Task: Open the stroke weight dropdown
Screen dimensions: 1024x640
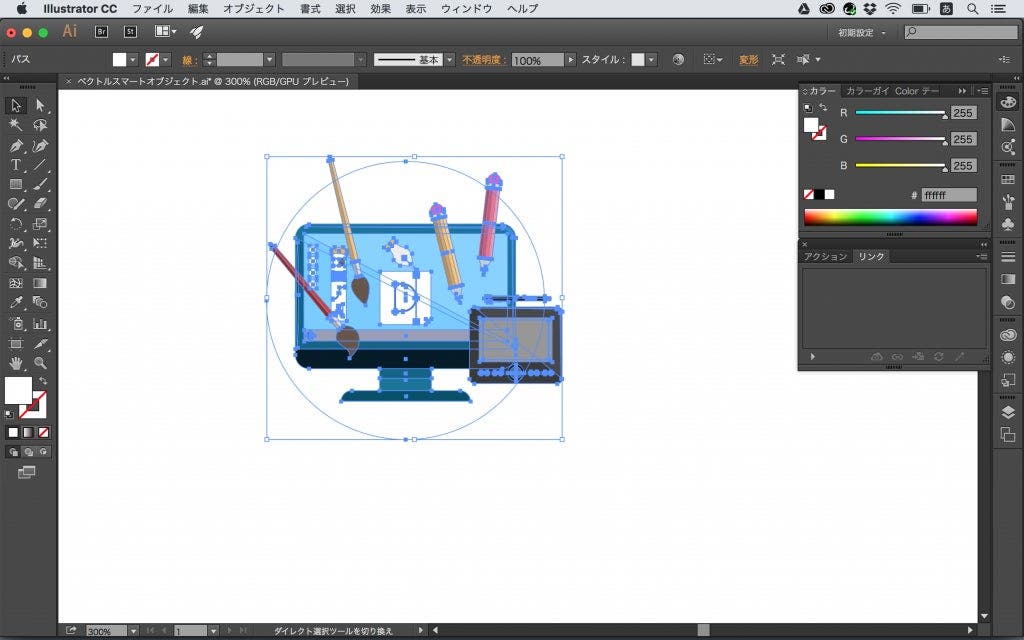Action: click(x=269, y=59)
